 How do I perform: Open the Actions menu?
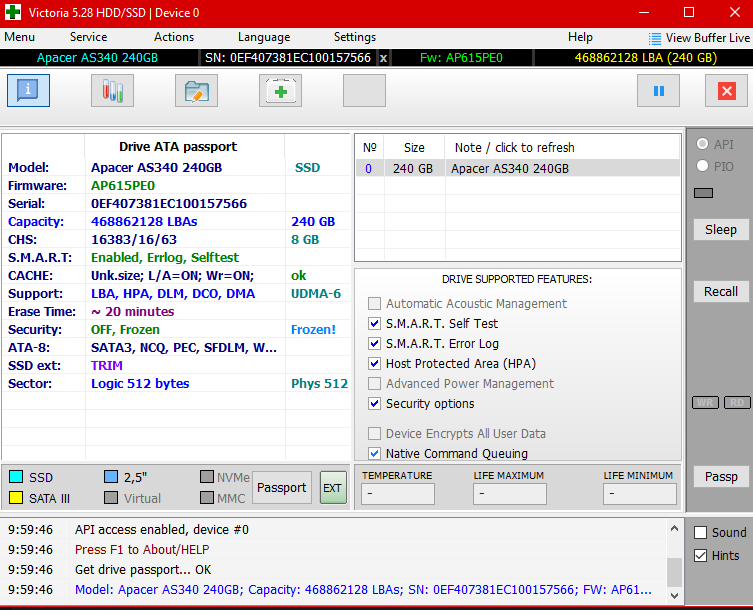tap(174, 37)
